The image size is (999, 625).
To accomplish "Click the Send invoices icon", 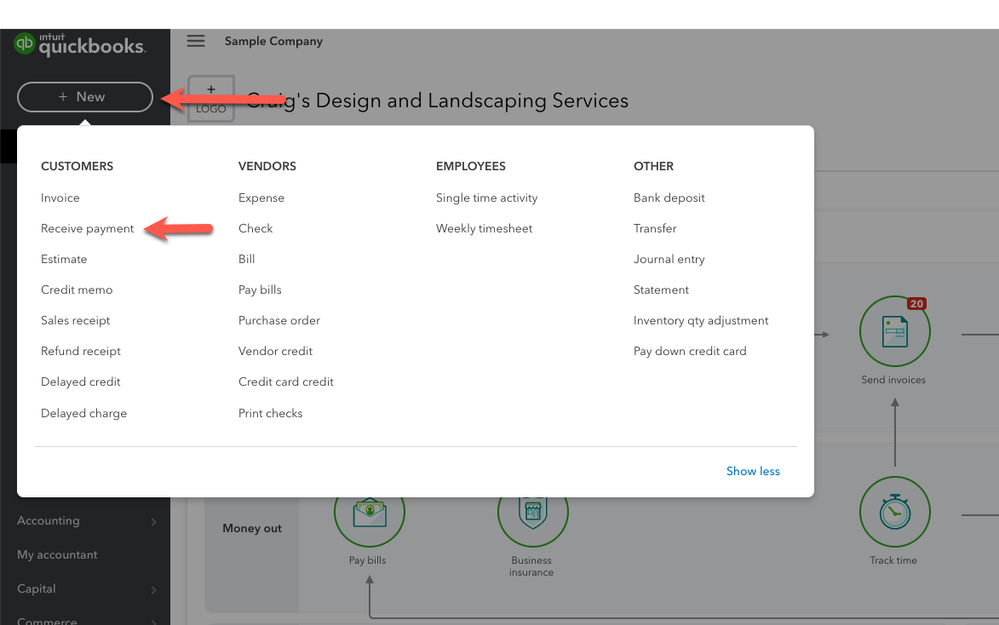I will pos(894,331).
